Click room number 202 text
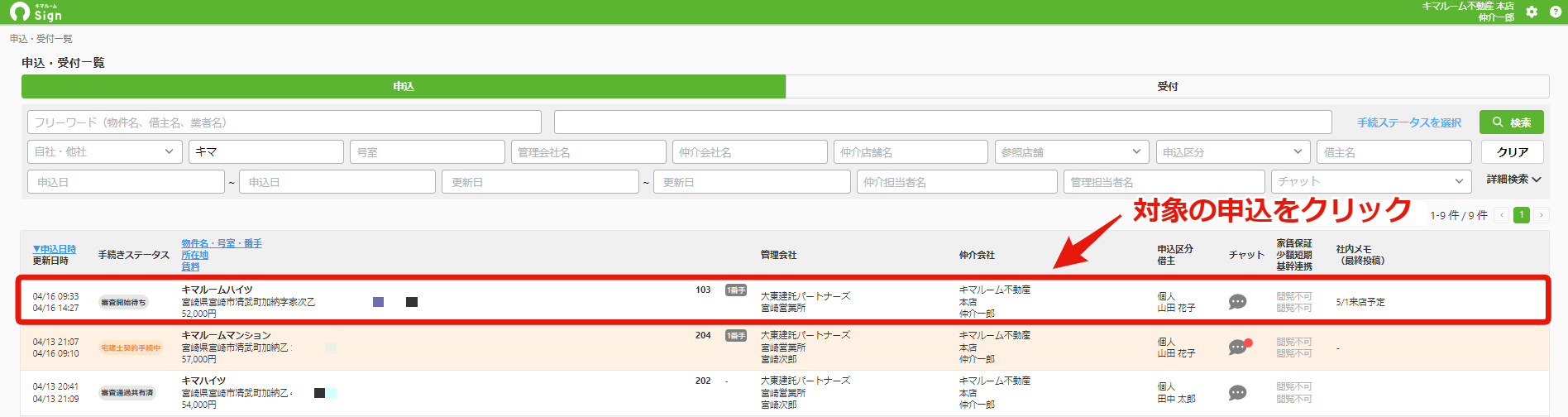1568x417 pixels. [703, 381]
